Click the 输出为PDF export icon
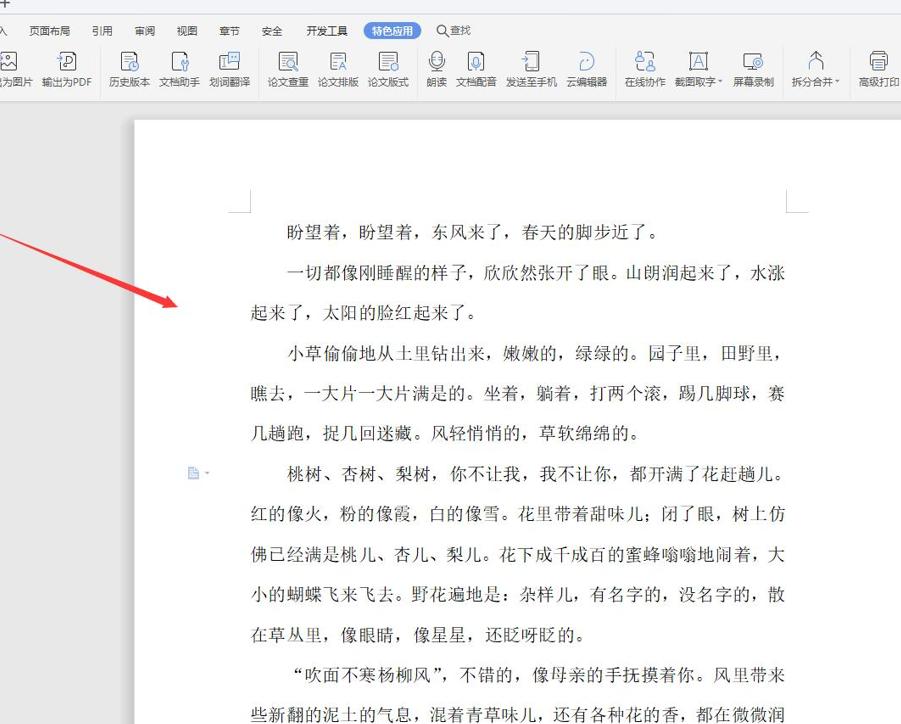This screenshot has height=724, width=901. [66, 70]
